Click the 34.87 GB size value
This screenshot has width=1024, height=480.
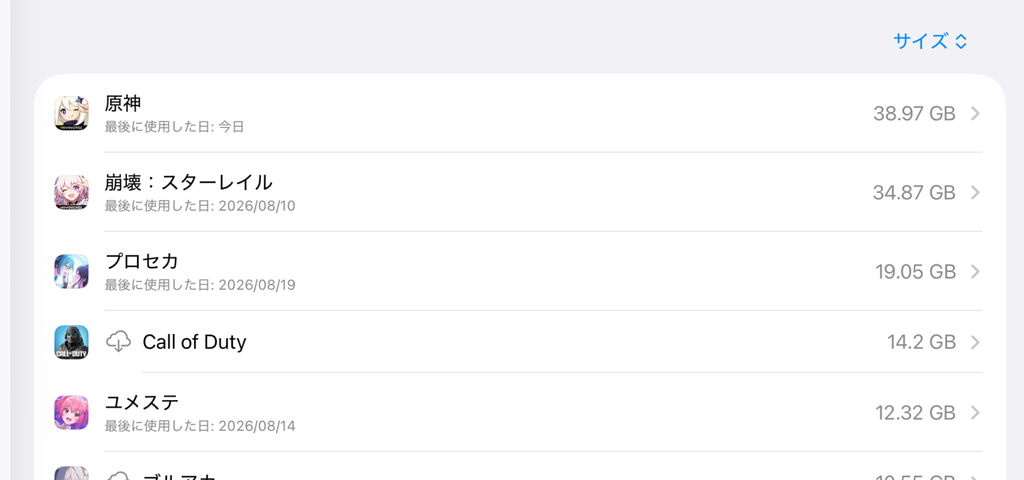[914, 193]
